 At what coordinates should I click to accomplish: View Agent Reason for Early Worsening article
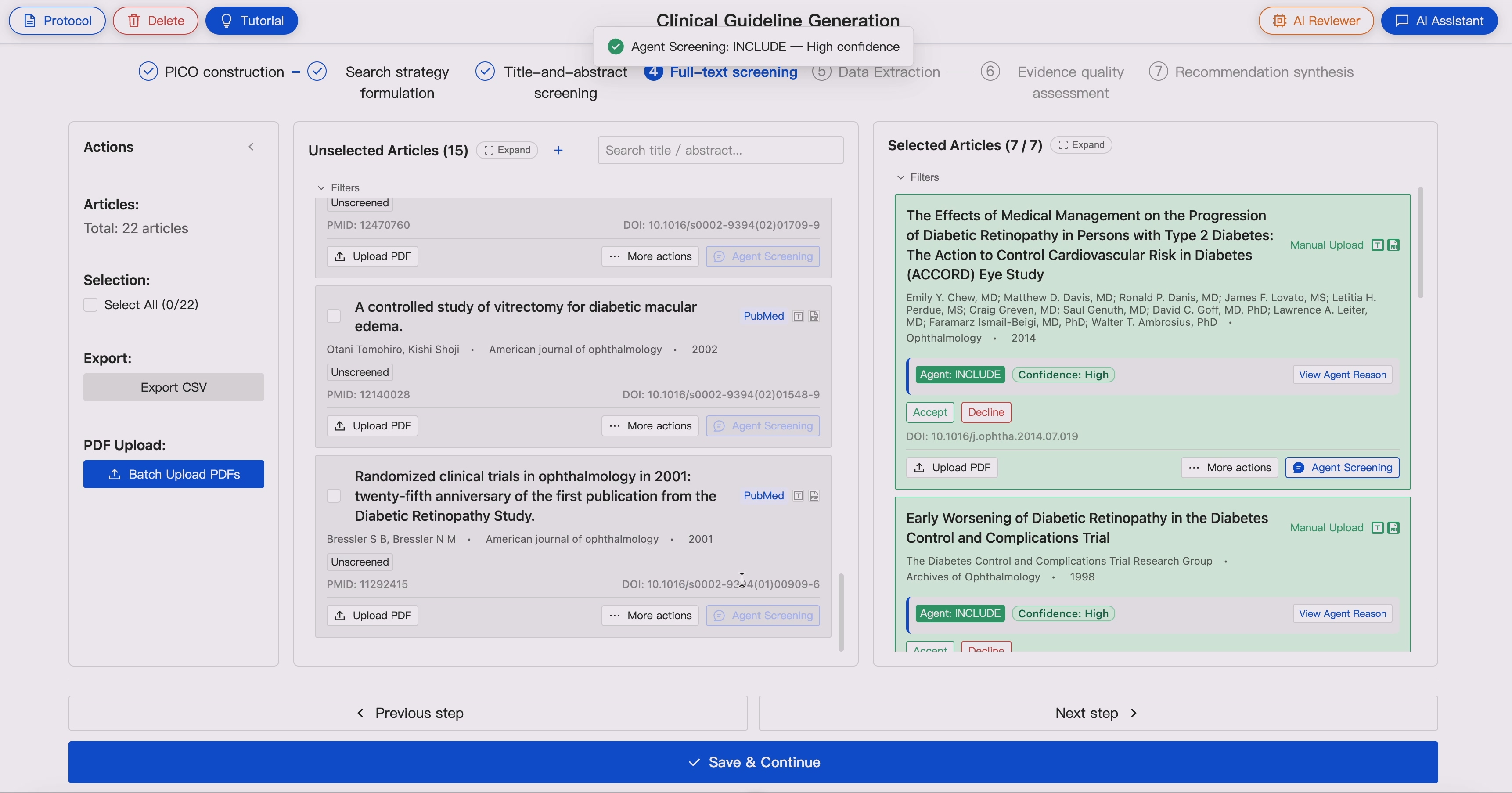coord(1343,614)
